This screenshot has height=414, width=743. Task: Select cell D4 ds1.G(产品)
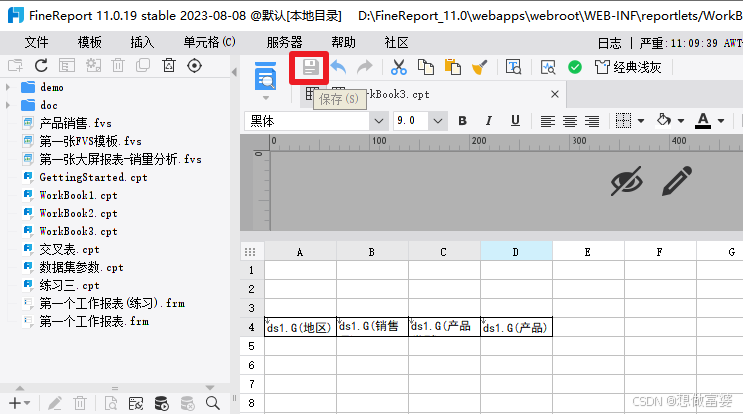point(516,327)
